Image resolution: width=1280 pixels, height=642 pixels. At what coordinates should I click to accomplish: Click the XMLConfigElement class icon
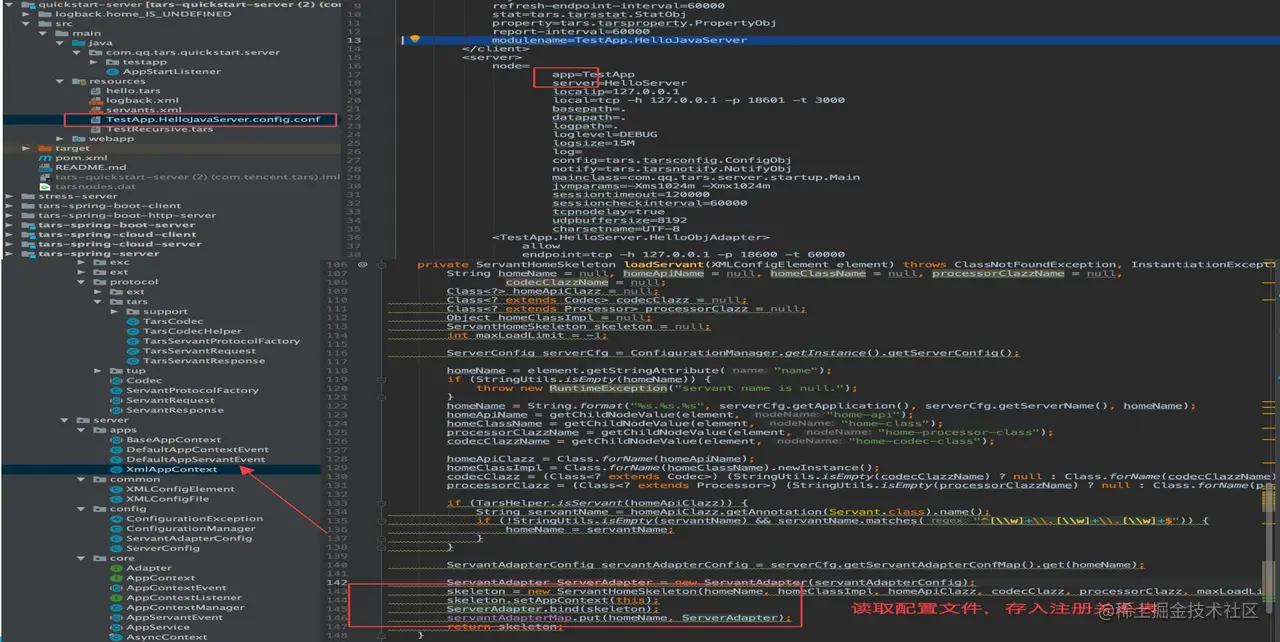pos(117,489)
